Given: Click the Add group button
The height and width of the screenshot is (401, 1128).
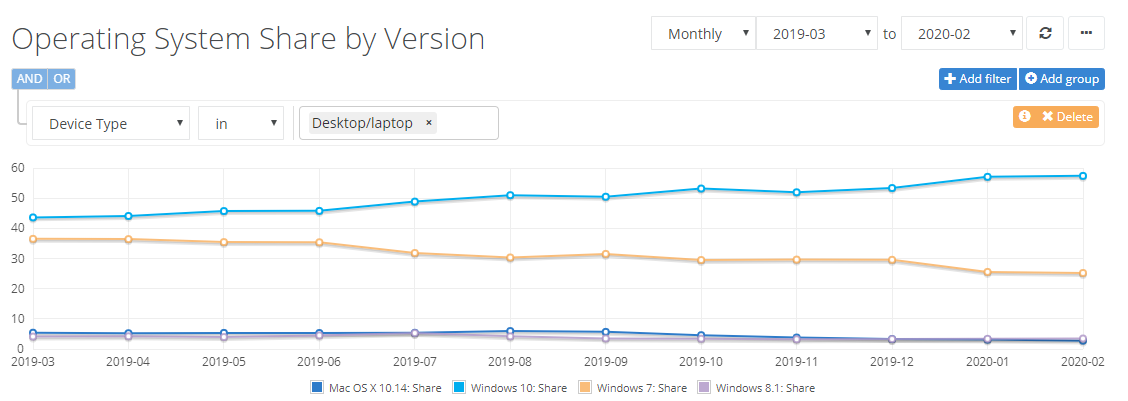Looking at the screenshot, I should click(1061, 79).
